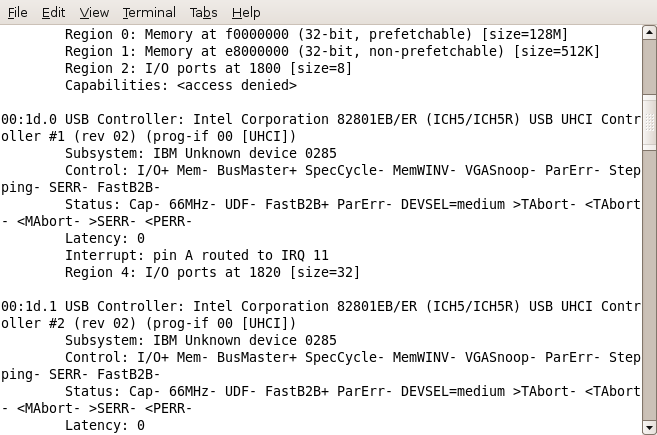
Task: Click scrollbar track above the thumb
Action: pos(649,67)
